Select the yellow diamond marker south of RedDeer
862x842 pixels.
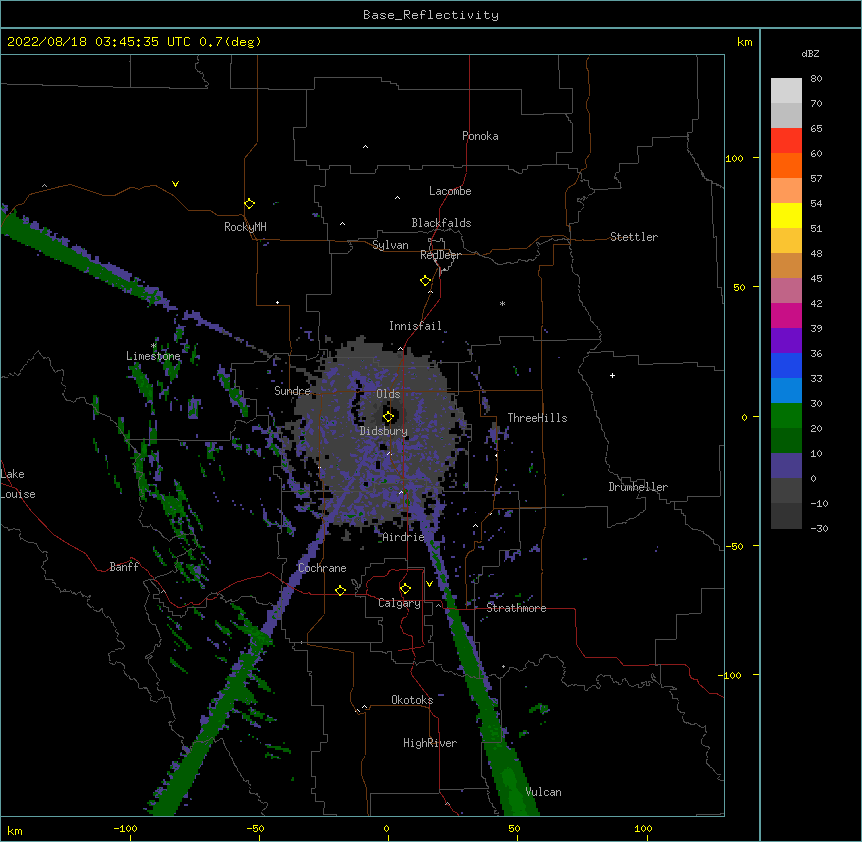click(x=426, y=281)
